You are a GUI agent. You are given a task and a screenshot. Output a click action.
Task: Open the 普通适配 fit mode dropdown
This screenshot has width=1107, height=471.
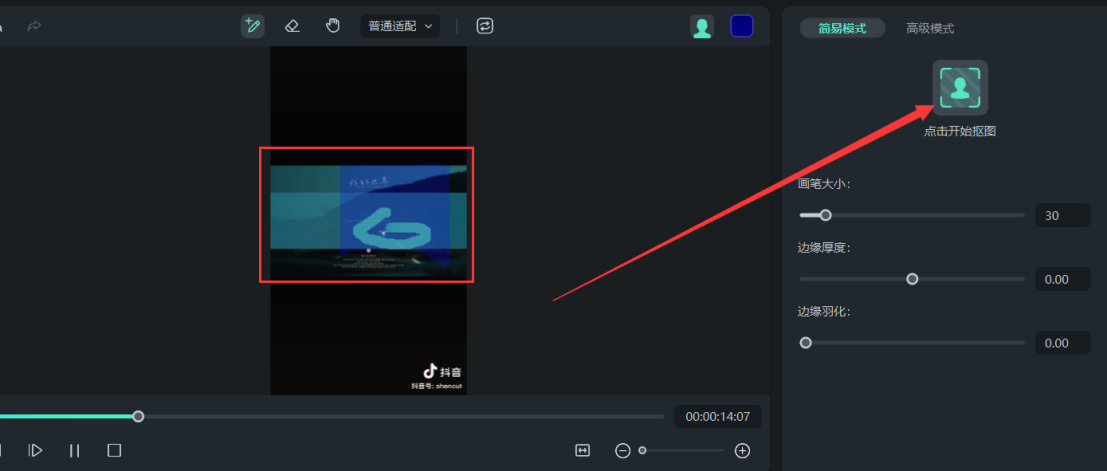pos(400,26)
